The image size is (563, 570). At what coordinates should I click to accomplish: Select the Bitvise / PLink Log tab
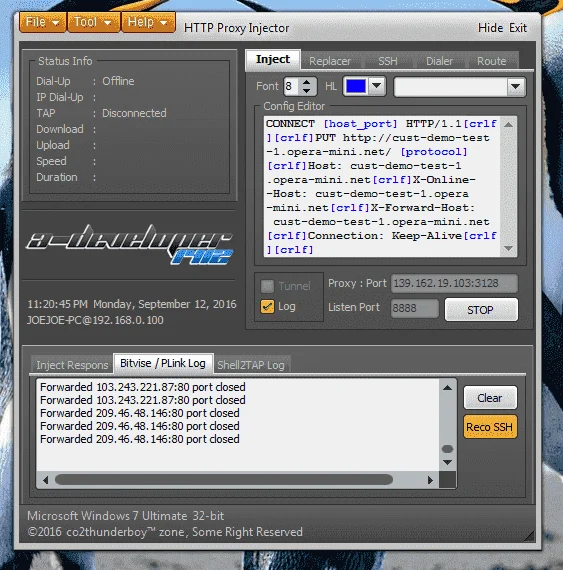click(163, 363)
